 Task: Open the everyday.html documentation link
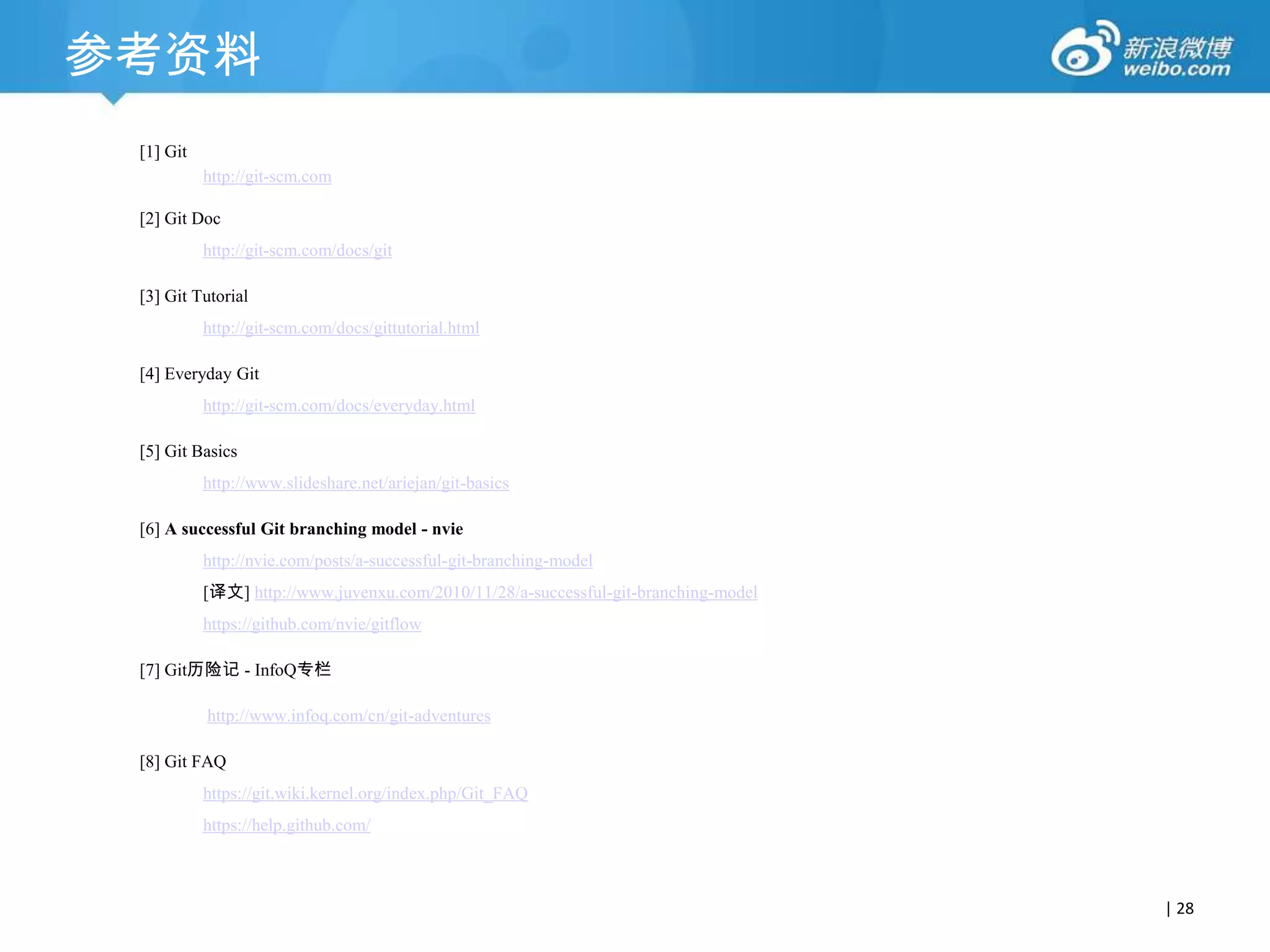pos(339,406)
